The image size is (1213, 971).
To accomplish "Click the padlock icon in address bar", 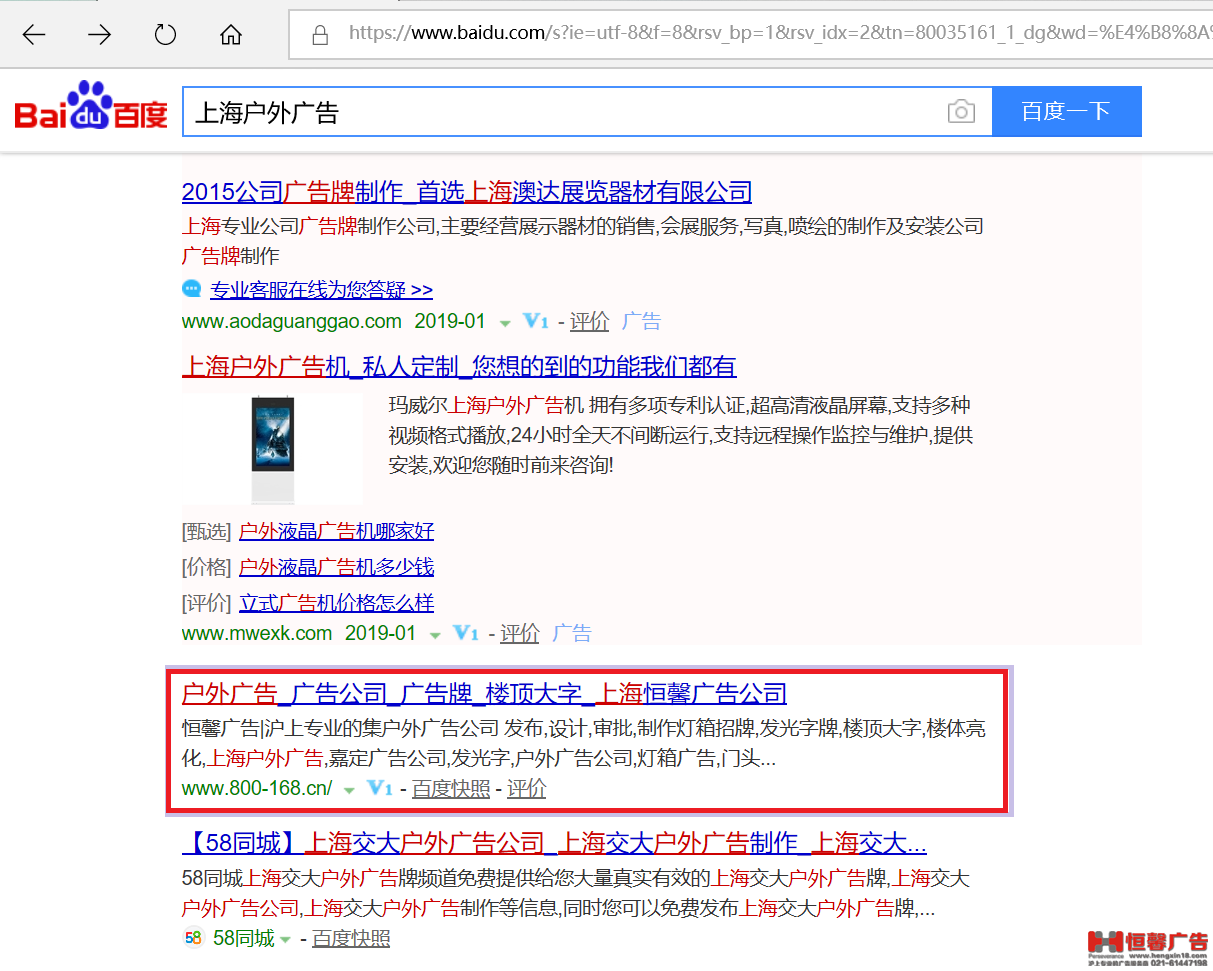I will pos(320,35).
